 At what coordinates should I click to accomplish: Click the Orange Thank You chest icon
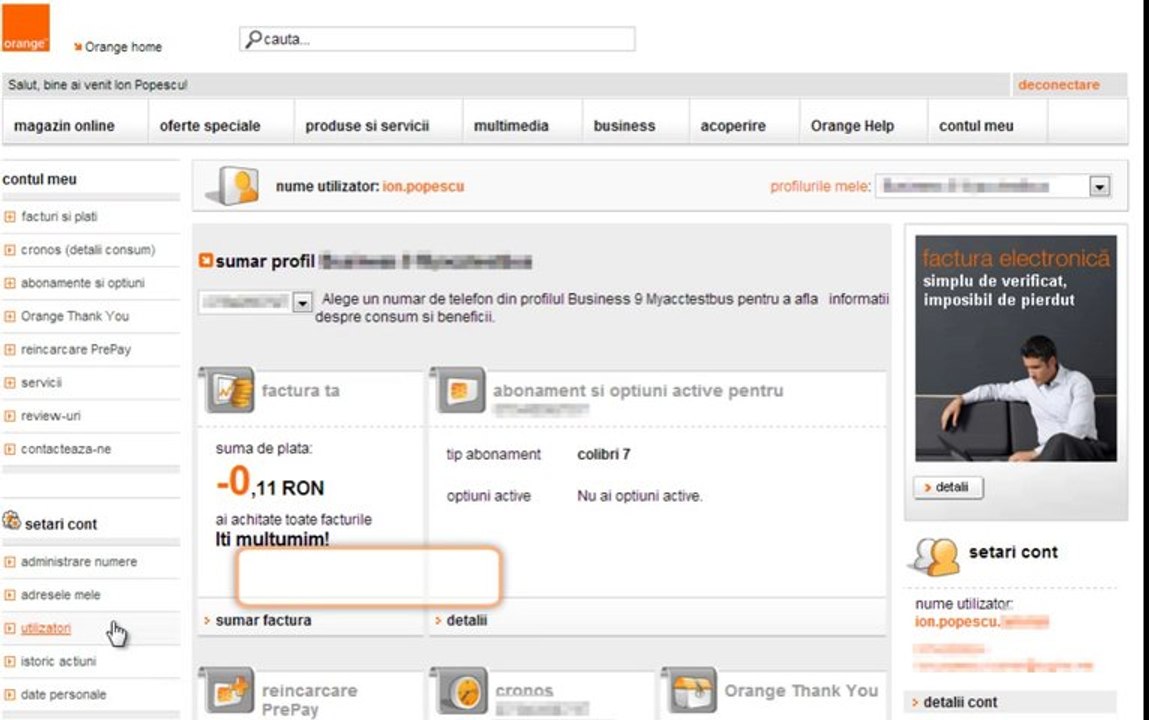click(x=690, y=690)
